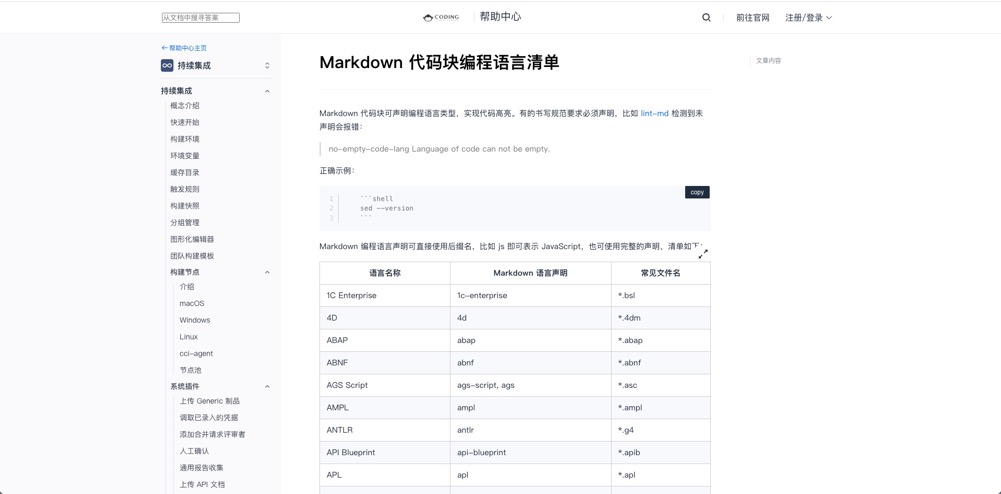Image resolution: width=1001 pixels, height=494 pixels.
Task: Expand table with fullscreen arrows icon
Action: (x=703, y=254)
